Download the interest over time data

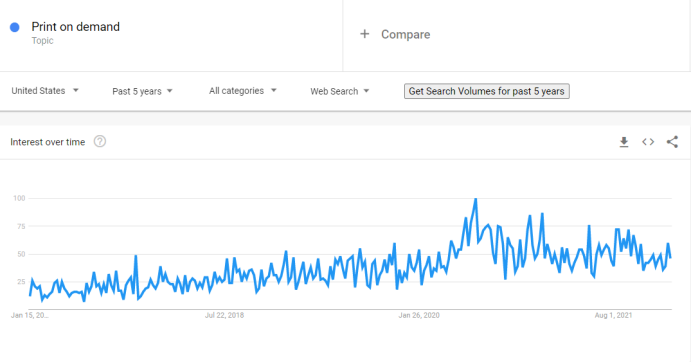tap(624, 142)
